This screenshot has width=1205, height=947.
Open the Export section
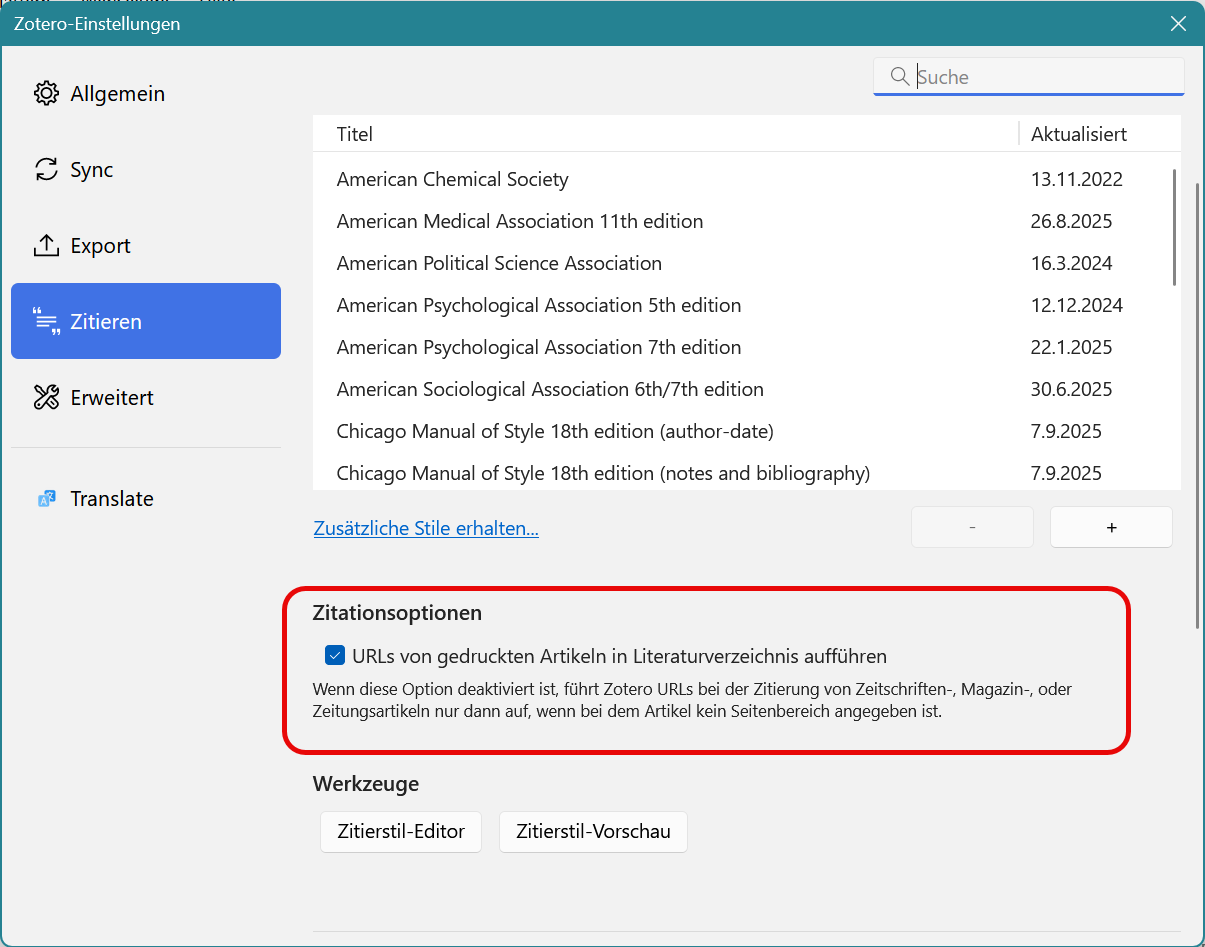[x=146, y=246]
